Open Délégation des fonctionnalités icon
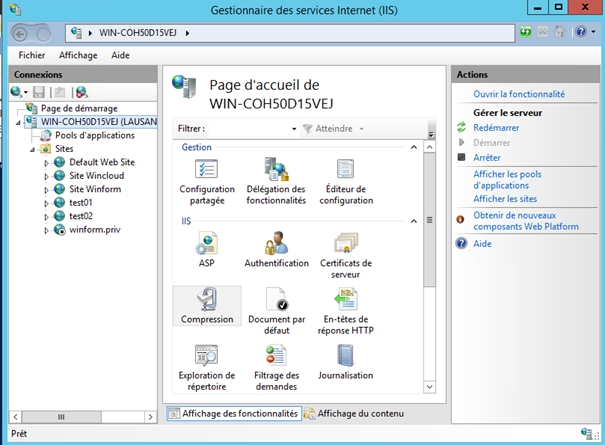This screenshot has height=445, width=605. [x=276, y=171]
